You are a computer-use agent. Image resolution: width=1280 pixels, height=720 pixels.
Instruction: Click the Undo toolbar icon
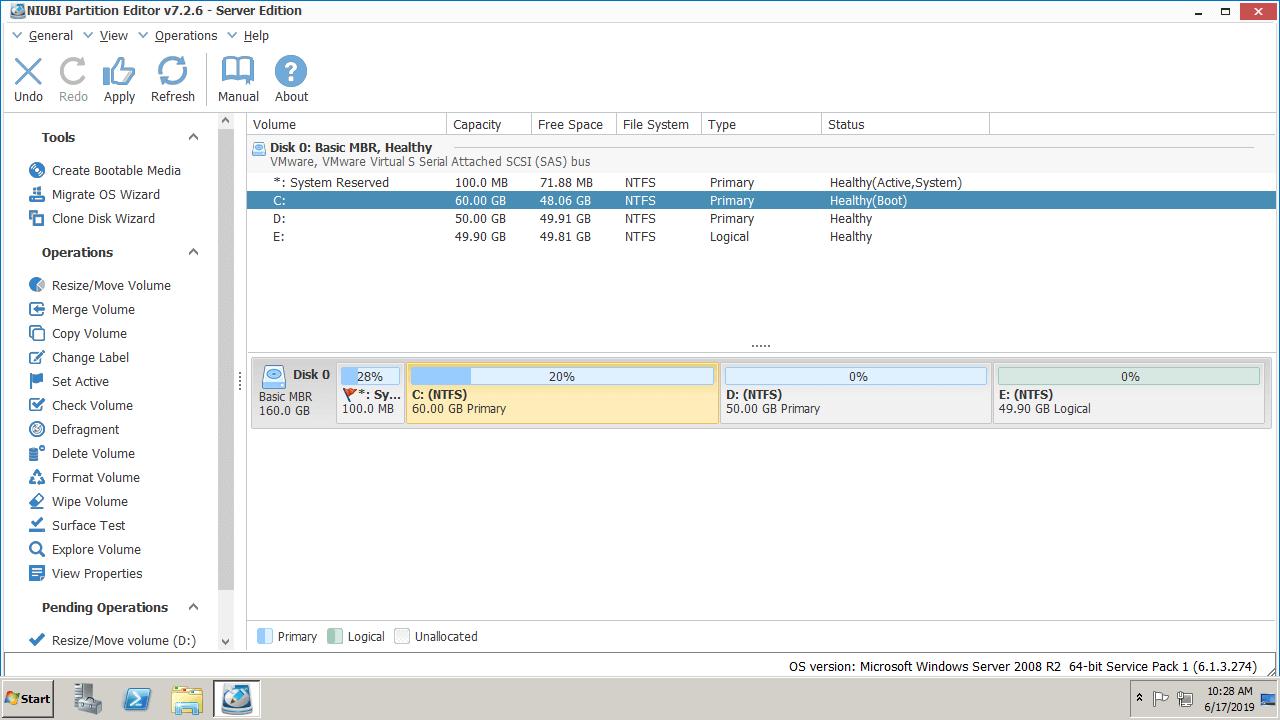pos(28,80)
